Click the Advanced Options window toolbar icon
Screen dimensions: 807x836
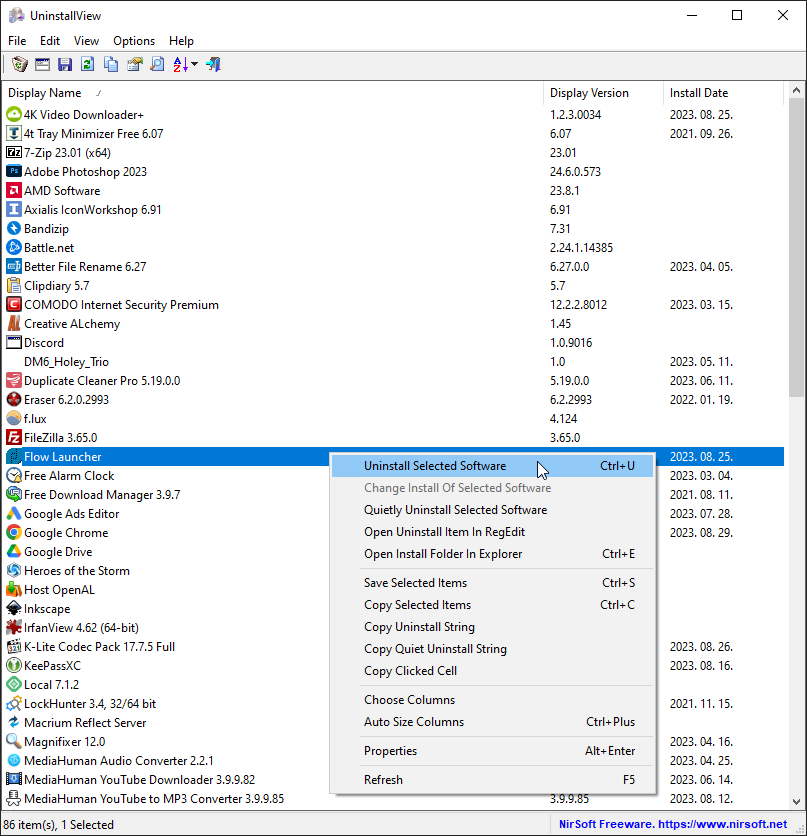click(42, 65)
